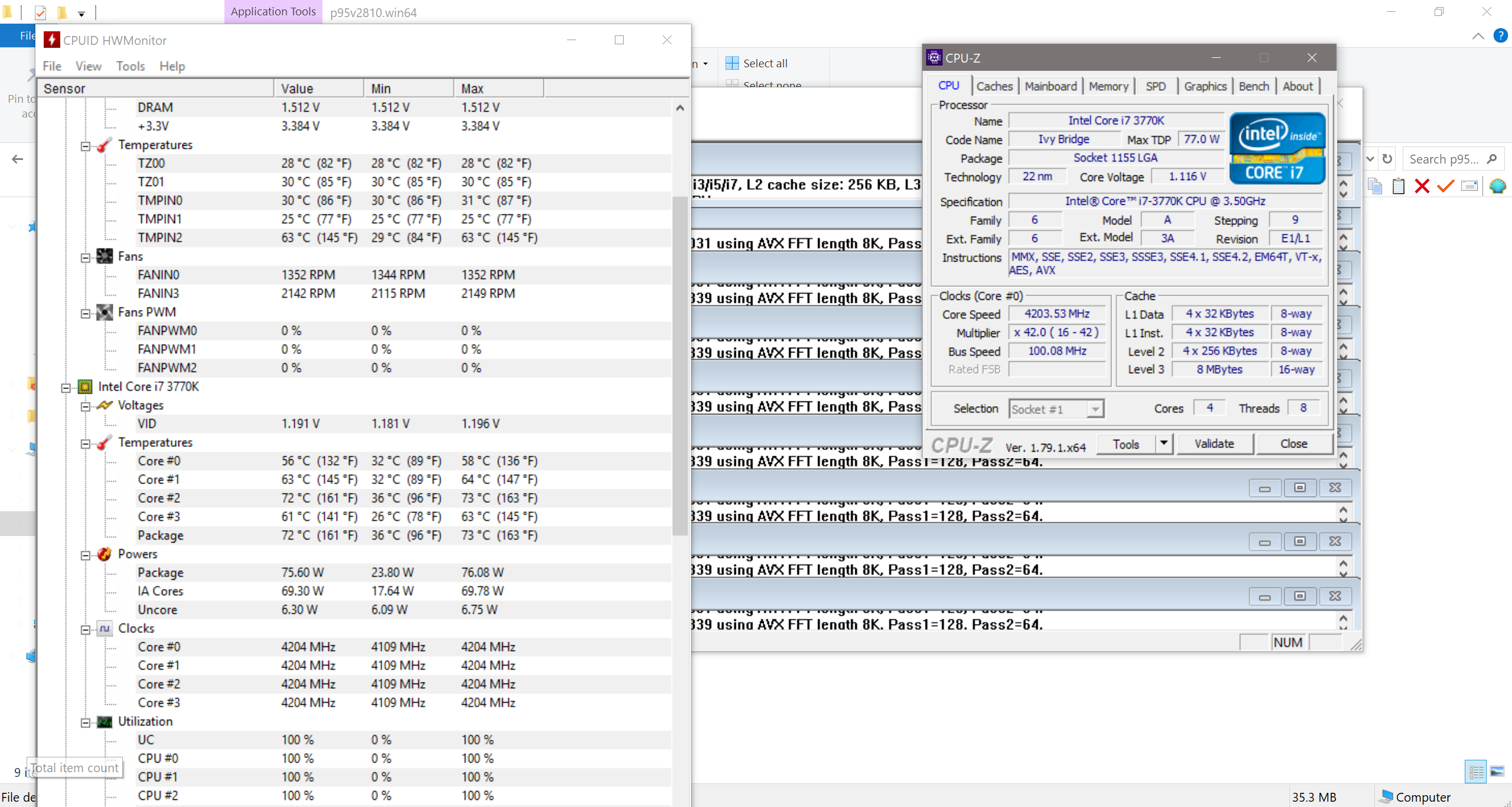Click the orange checkmark icon in Explorer toolbar
Screen dimensions: 1512x807
tap(1446, 187)
